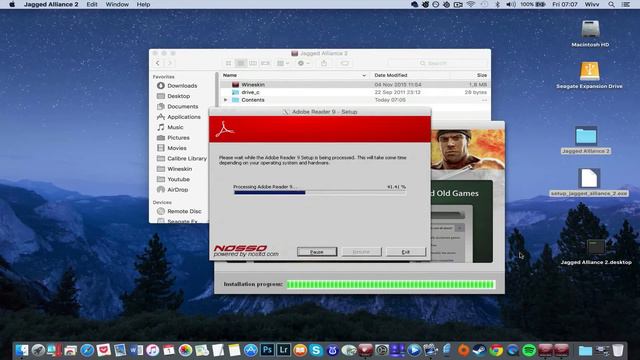
Task: Open the Finder arrange-by dropdown
Action: [282, 63]
